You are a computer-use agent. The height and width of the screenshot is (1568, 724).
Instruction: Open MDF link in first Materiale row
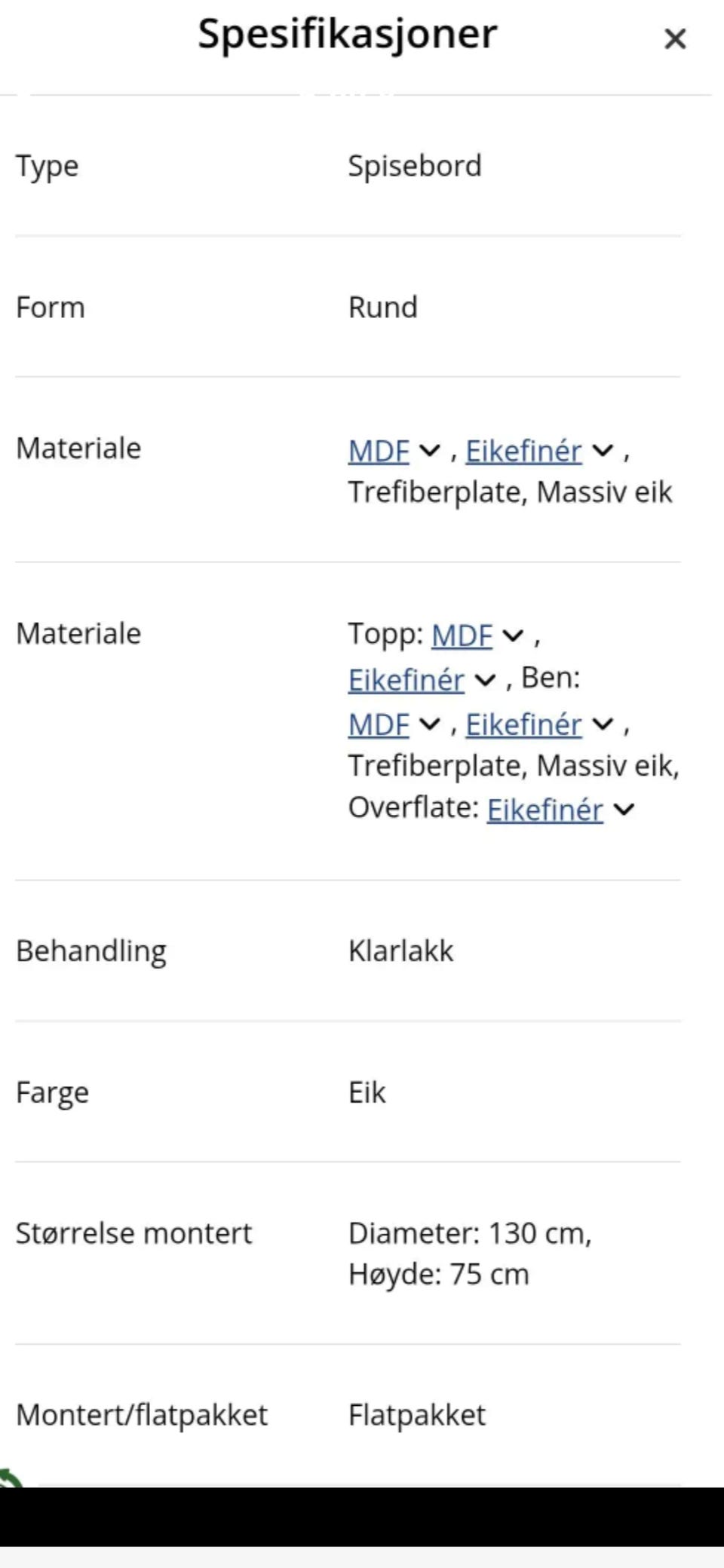tap(379, 452)
